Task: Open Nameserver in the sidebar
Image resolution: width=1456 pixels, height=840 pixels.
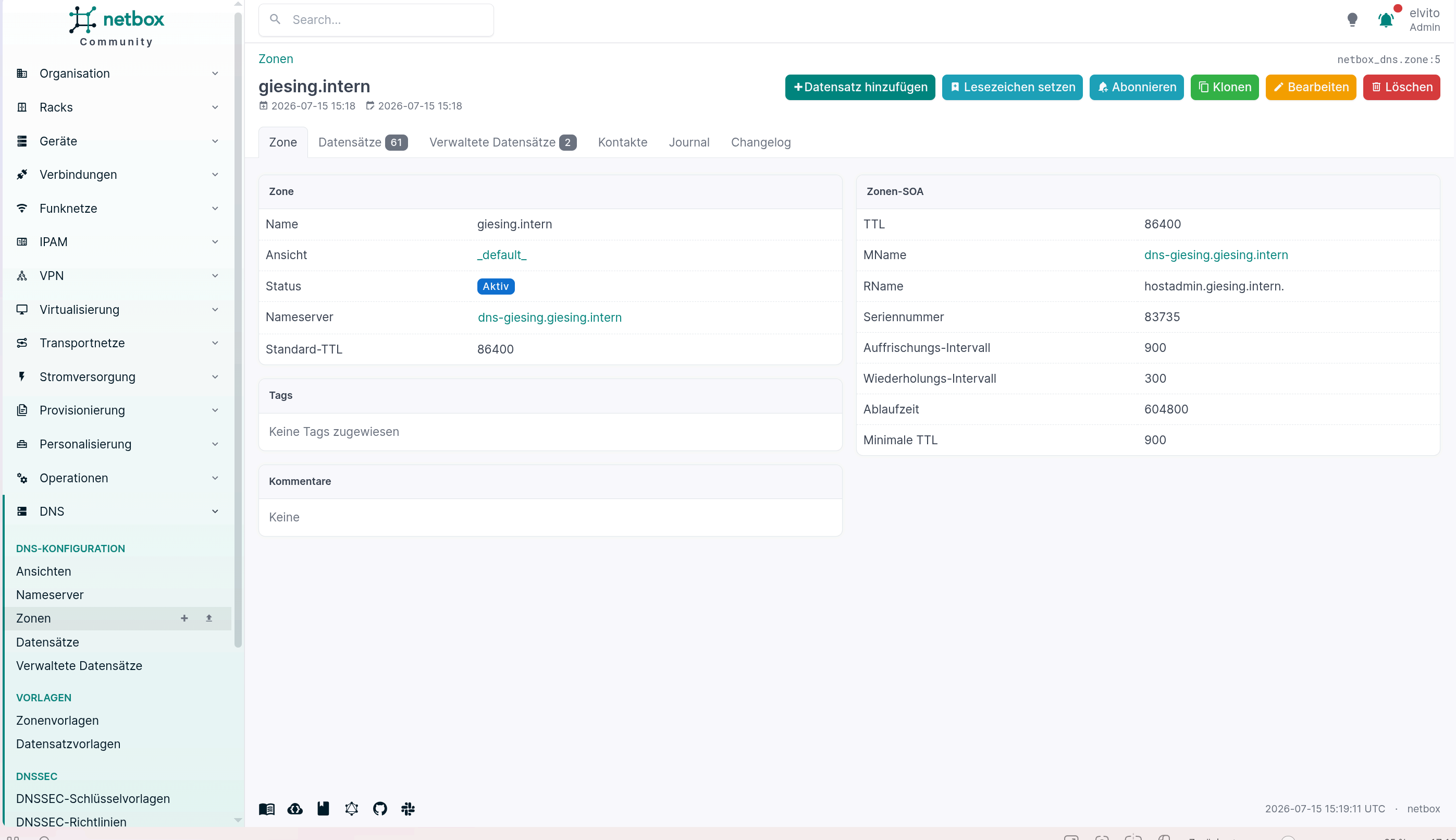Action: click(50, 595)
